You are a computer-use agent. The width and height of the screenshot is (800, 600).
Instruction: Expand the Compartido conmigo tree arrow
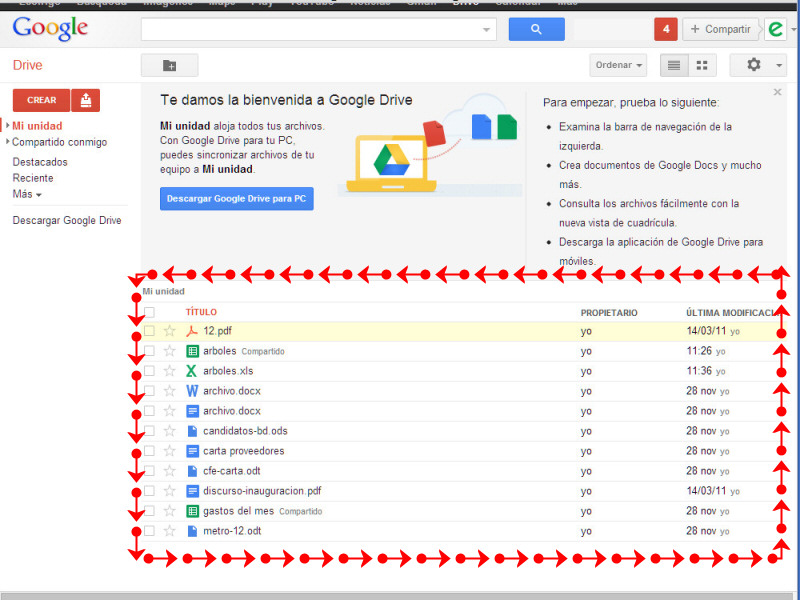click(8, 142)
